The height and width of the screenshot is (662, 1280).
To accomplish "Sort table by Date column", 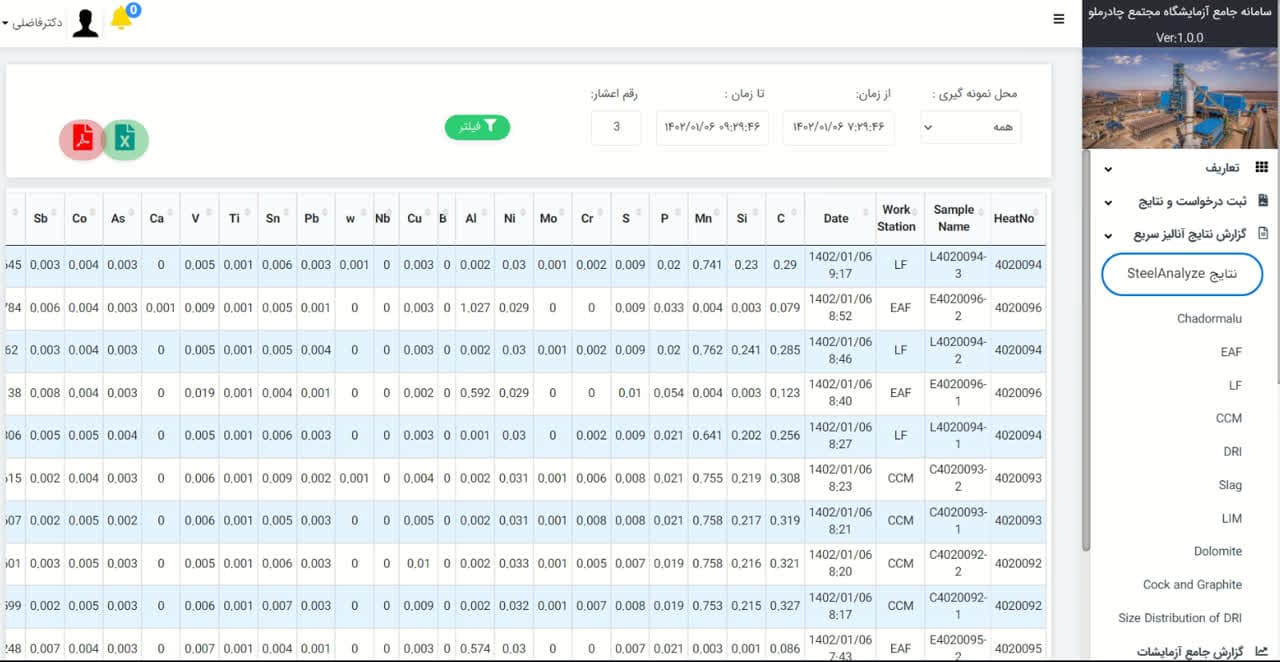I will point(839,218).
